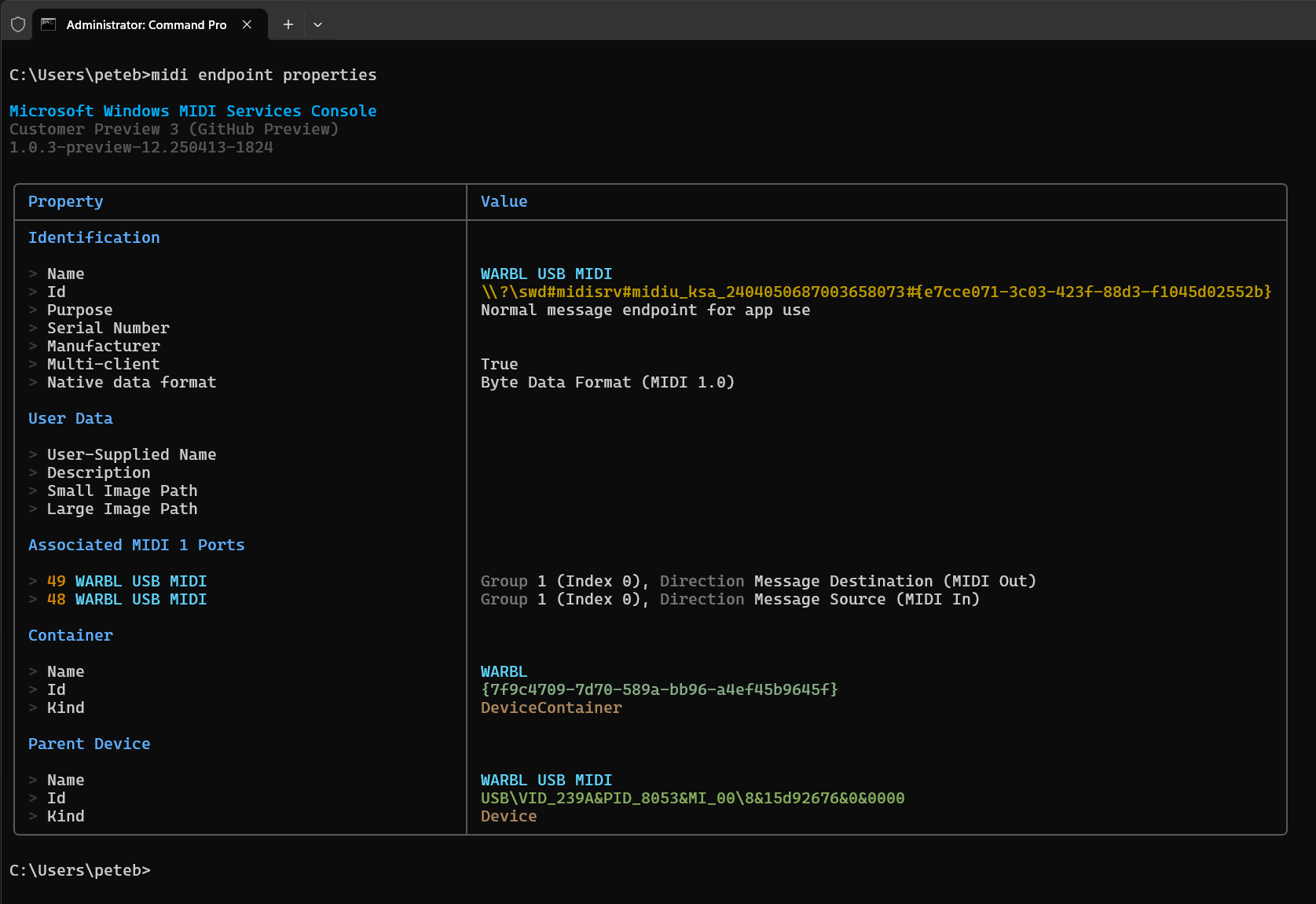Click port 48 WARBL USB MIDI entry
Image resolution: width=1316 pixels, height=904 pixels.
(x=126, y=599)
